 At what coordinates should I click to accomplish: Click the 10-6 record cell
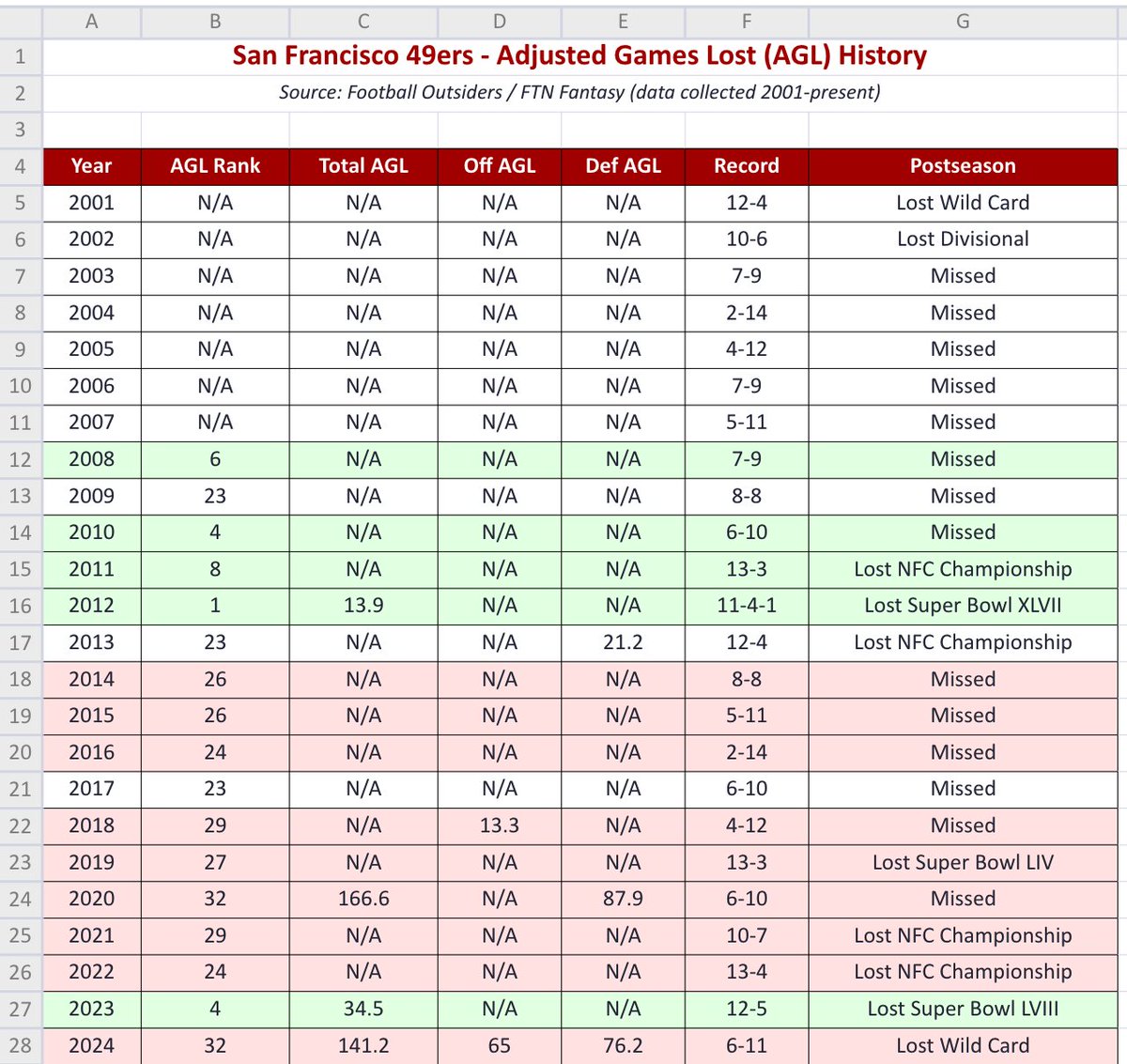pos(747,239)
